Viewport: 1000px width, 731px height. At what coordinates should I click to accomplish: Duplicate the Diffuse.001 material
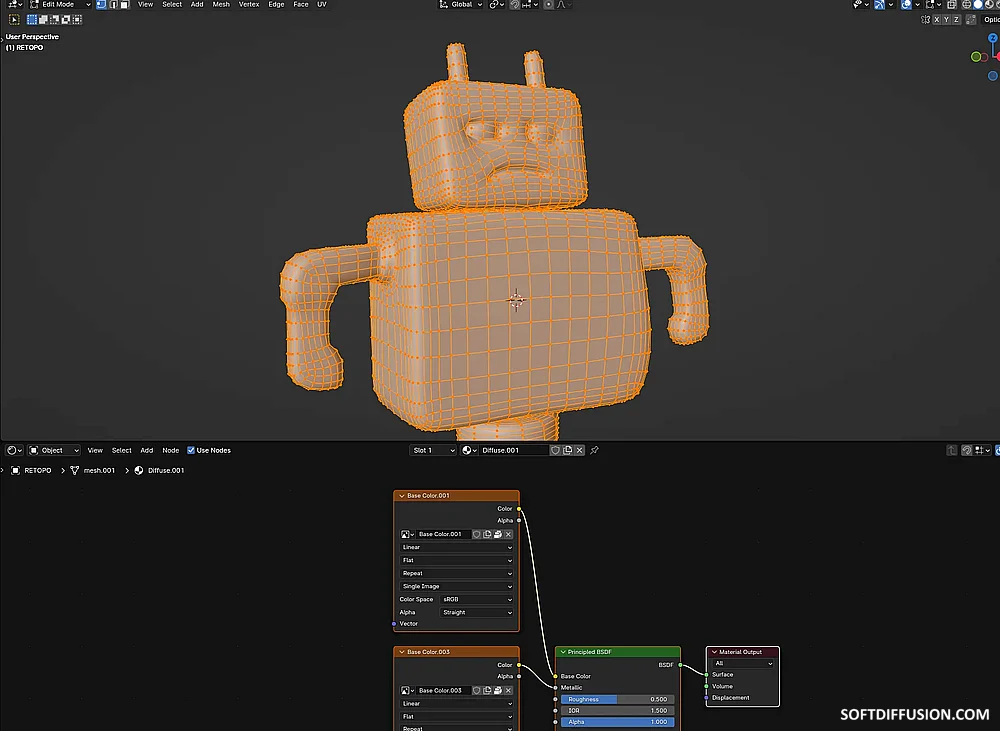tap(567, 450)
